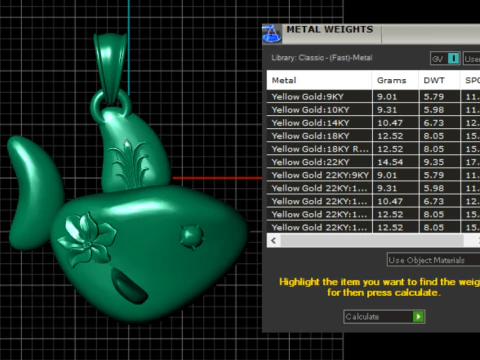Select the Yellow Gold 22KY:9KY row
480x360 pixels.
tap(373, 175)
